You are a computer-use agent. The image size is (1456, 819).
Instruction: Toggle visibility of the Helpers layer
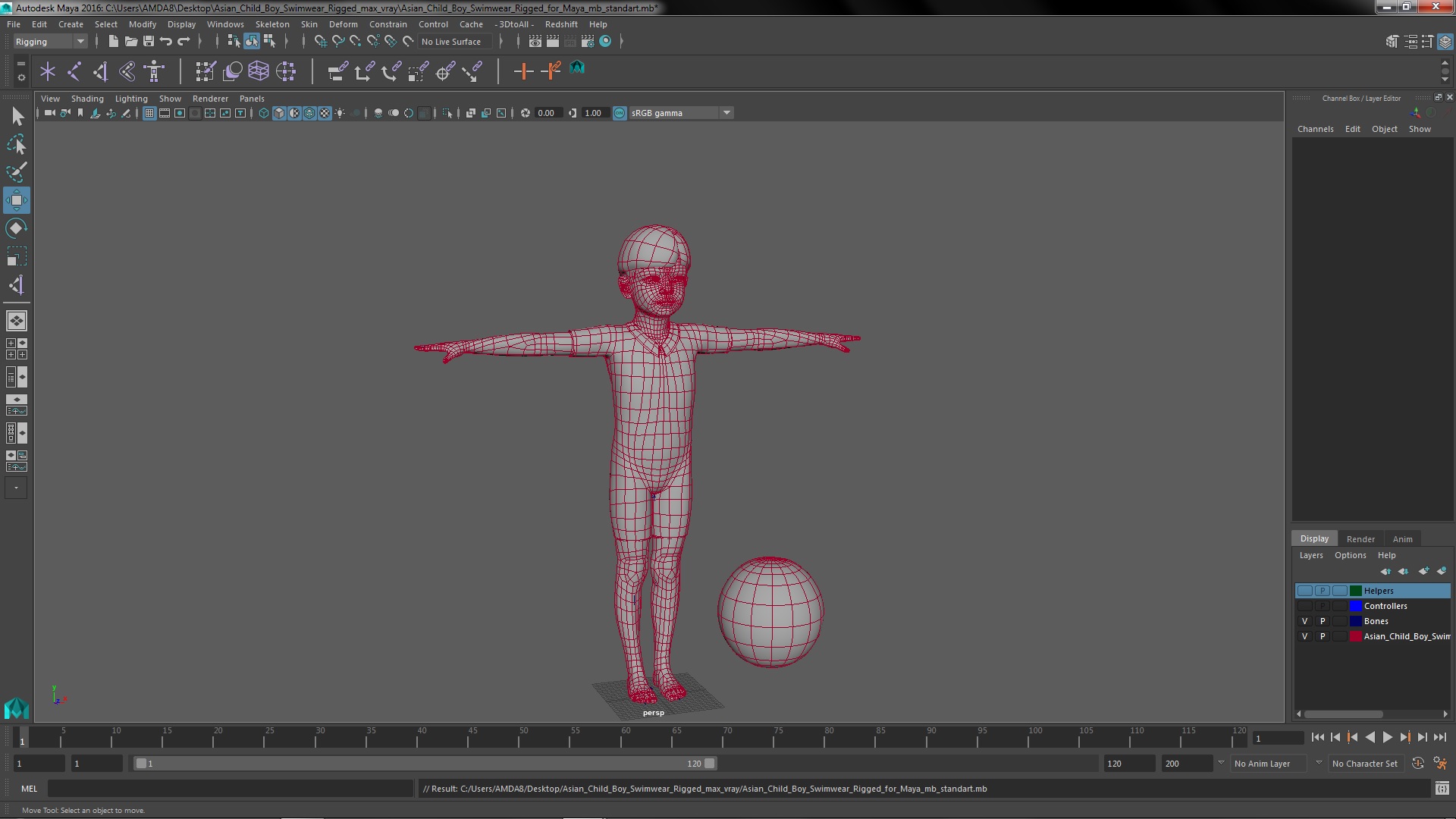(1305, 591)
